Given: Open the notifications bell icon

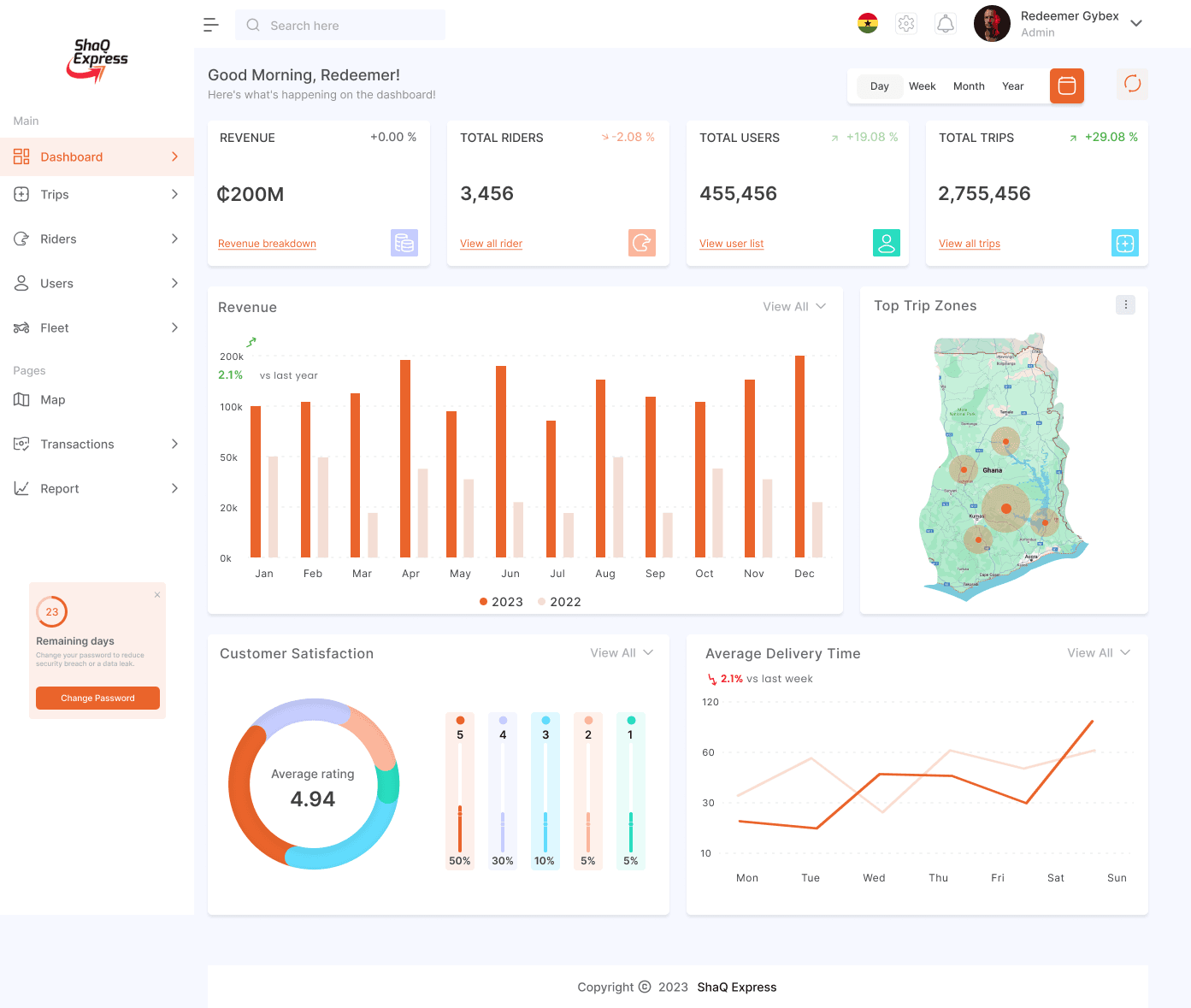Looking at the screenshot, I should point(946,23).
